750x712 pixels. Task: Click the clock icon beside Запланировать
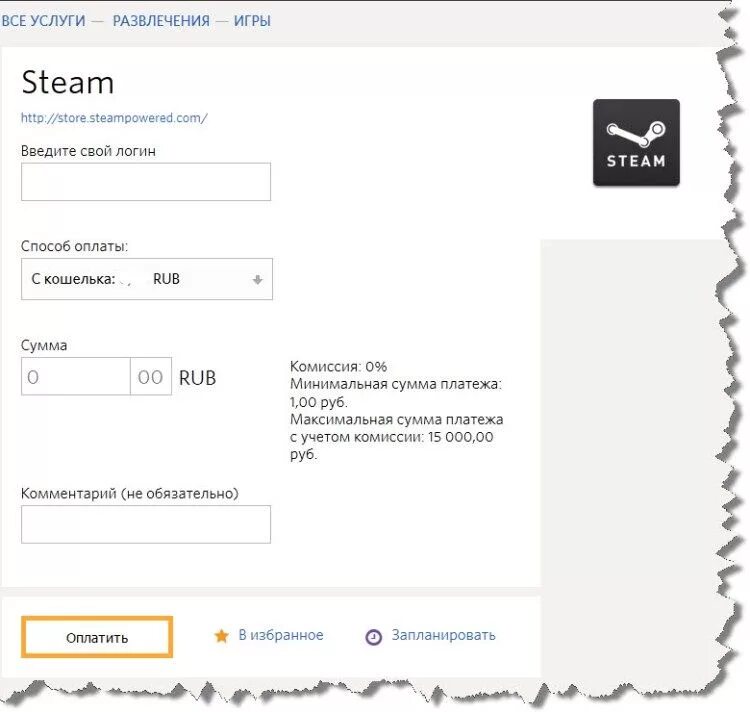(x=374, y=637)
